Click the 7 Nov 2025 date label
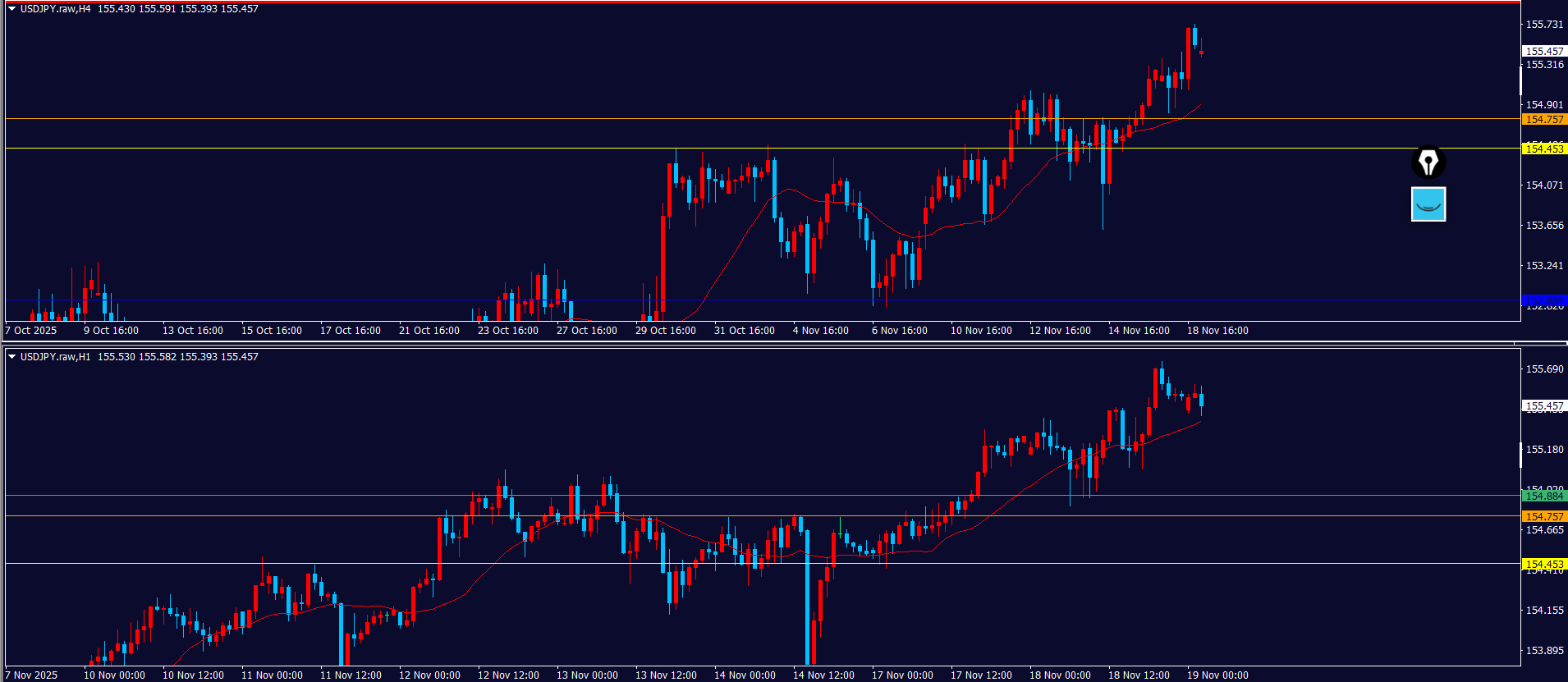Image resolution: width=1568 pixels, height=682 pixels. click(31, 675)
